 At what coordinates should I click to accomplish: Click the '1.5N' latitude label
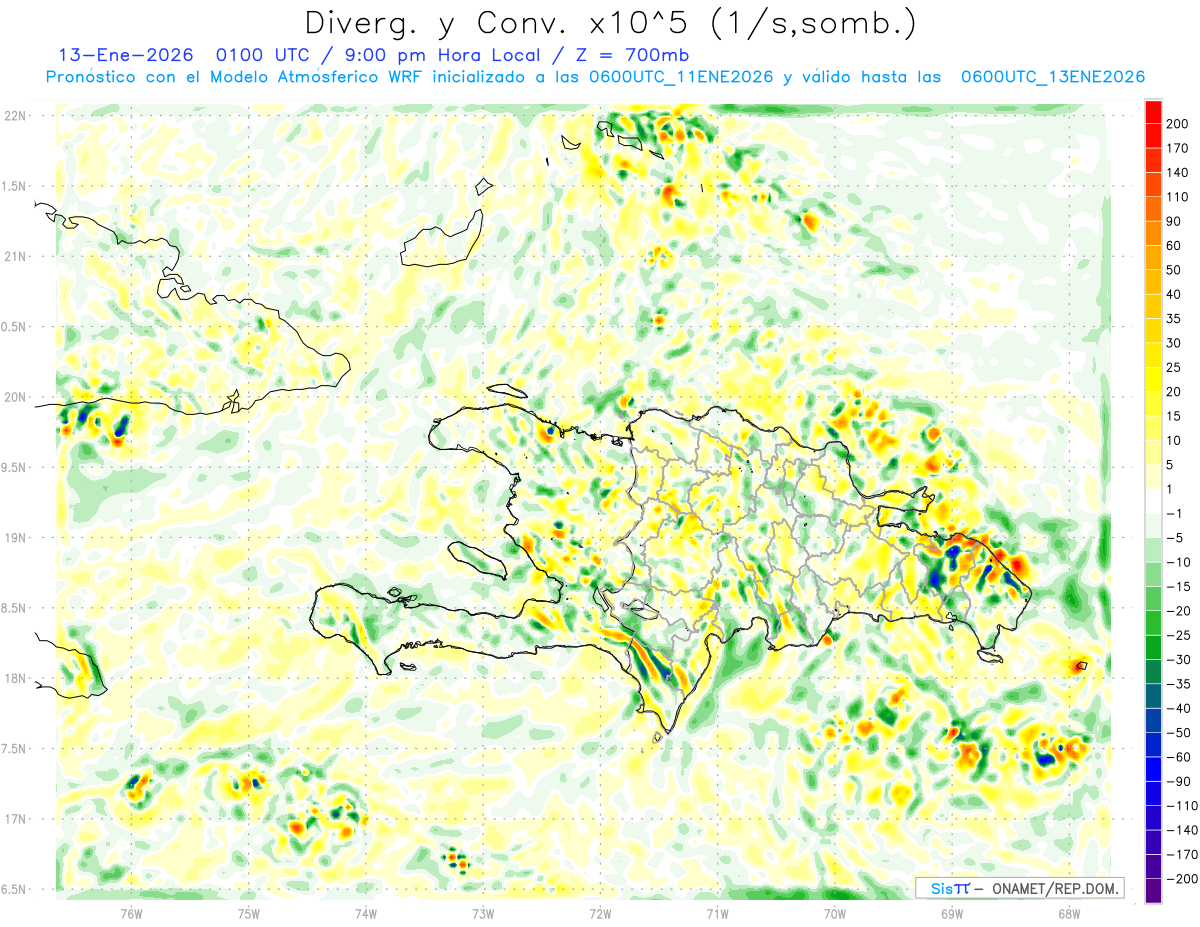click(x=14, y=186)
